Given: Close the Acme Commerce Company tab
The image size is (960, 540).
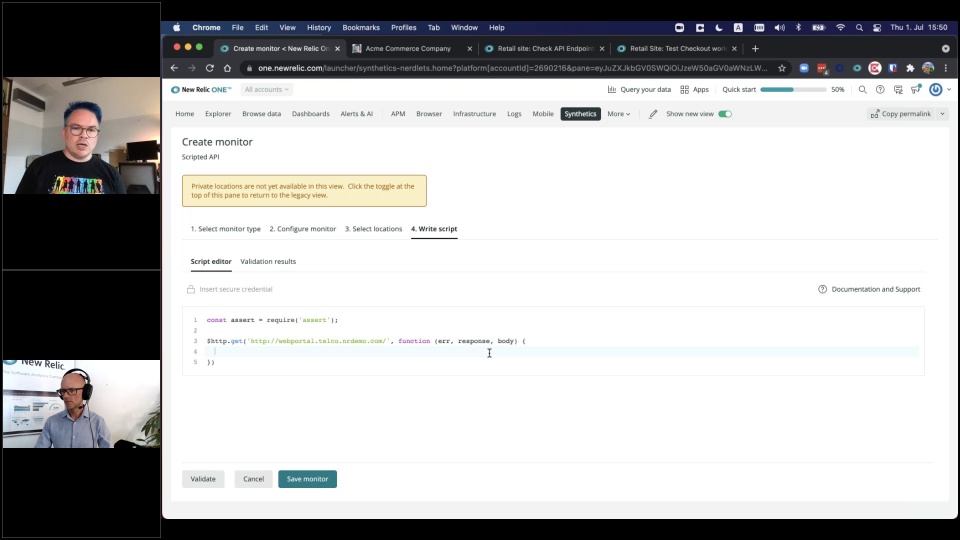Looking at the screenshot, I should pyautogui.click(x=470, y=48).
